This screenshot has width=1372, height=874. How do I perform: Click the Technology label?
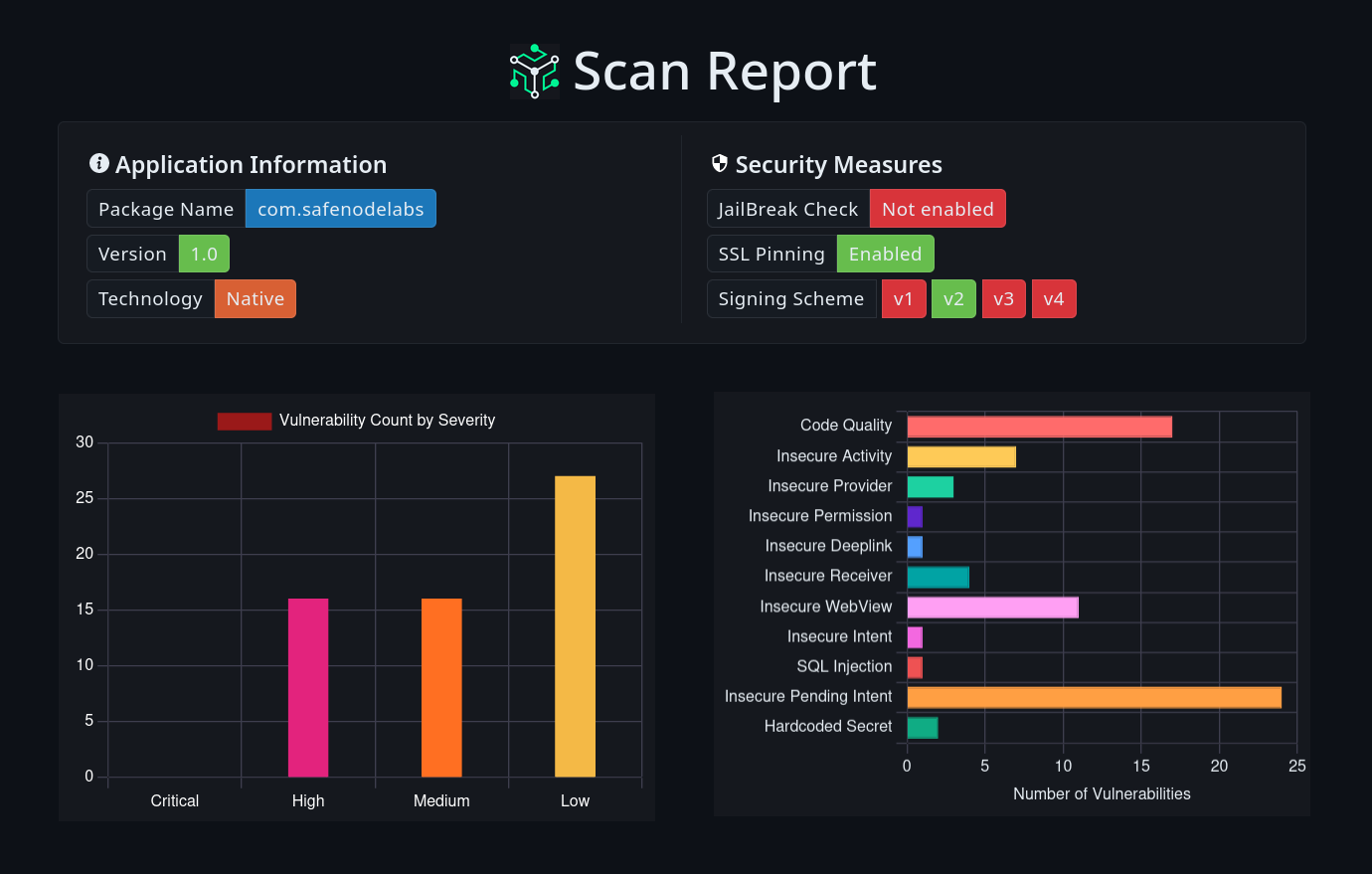151,298
